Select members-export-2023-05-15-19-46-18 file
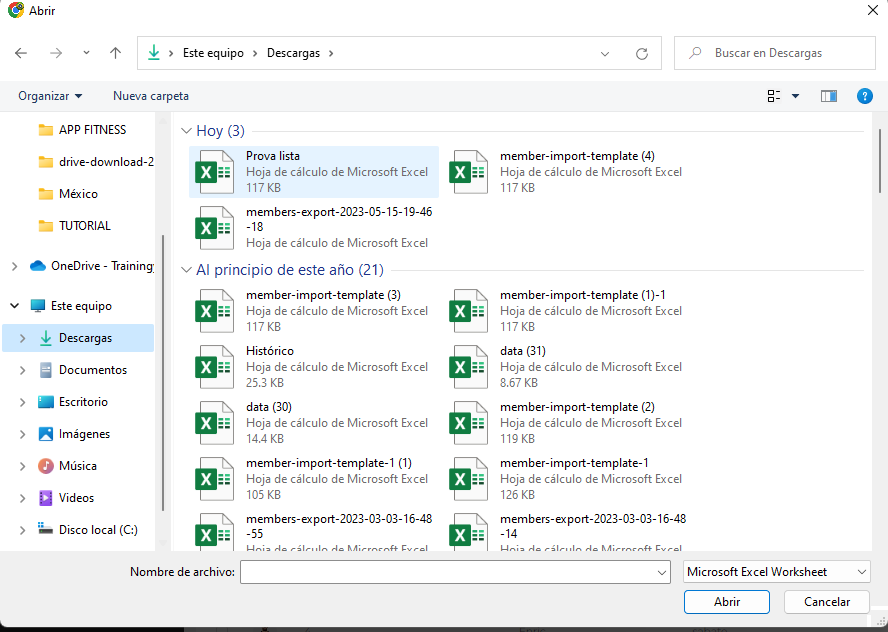This screenshot has width=888, height=632. pos(314,227)
